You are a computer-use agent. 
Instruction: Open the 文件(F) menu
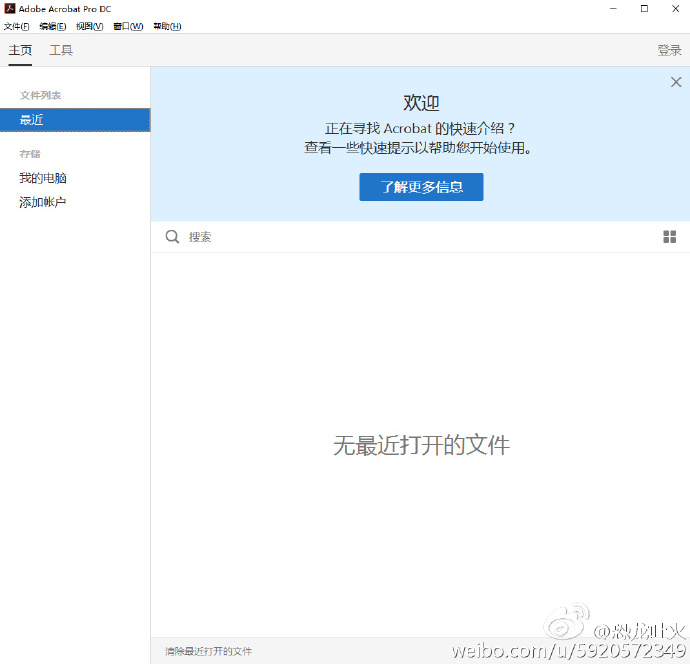(17, 26)
